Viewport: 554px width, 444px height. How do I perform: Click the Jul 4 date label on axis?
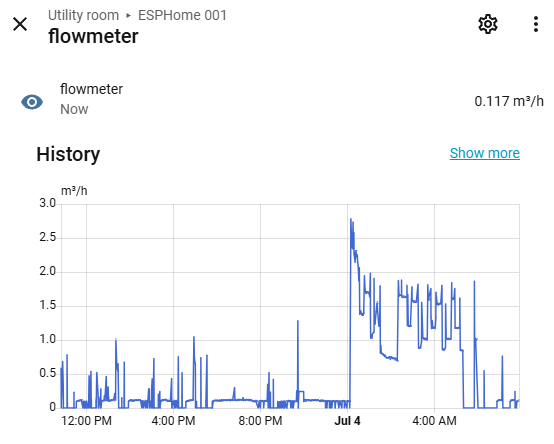[347, 421]
